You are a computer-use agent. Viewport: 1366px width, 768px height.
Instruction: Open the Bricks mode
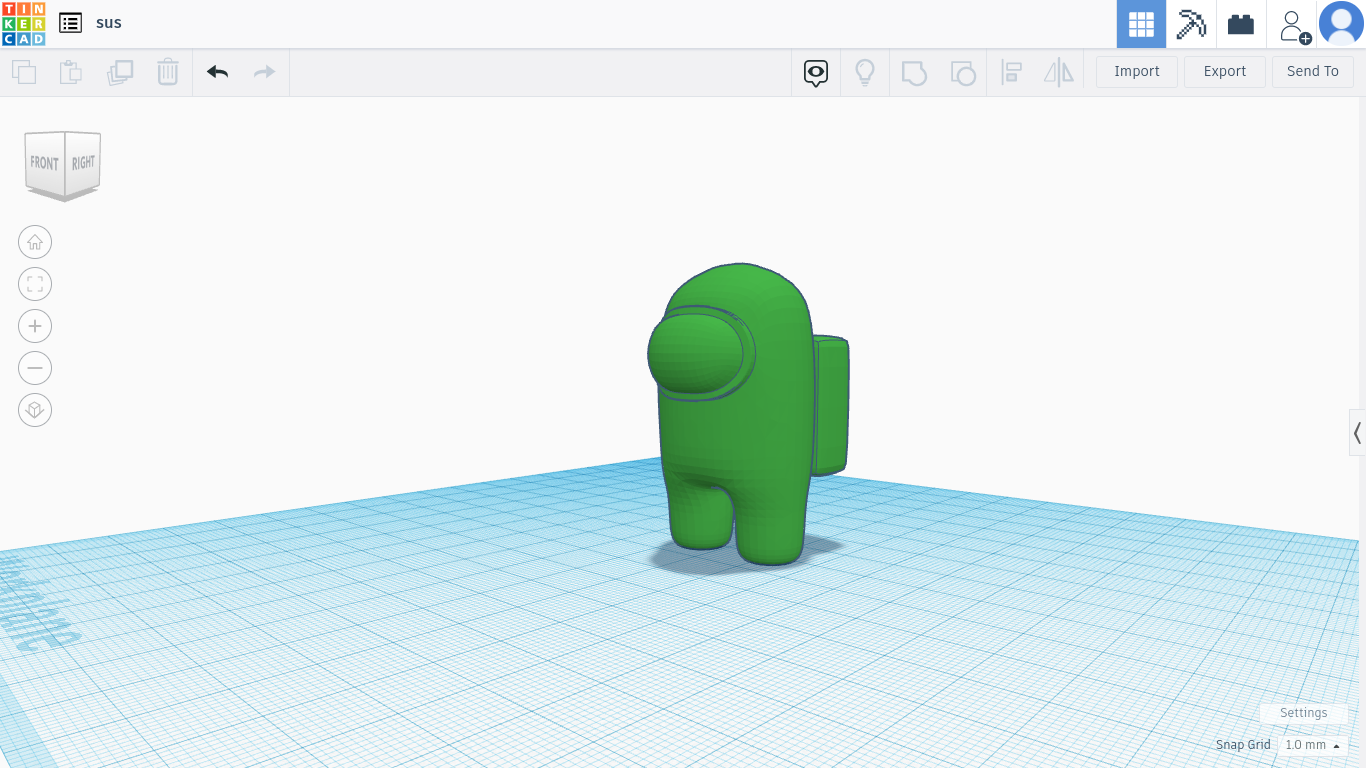[1241, 24]
